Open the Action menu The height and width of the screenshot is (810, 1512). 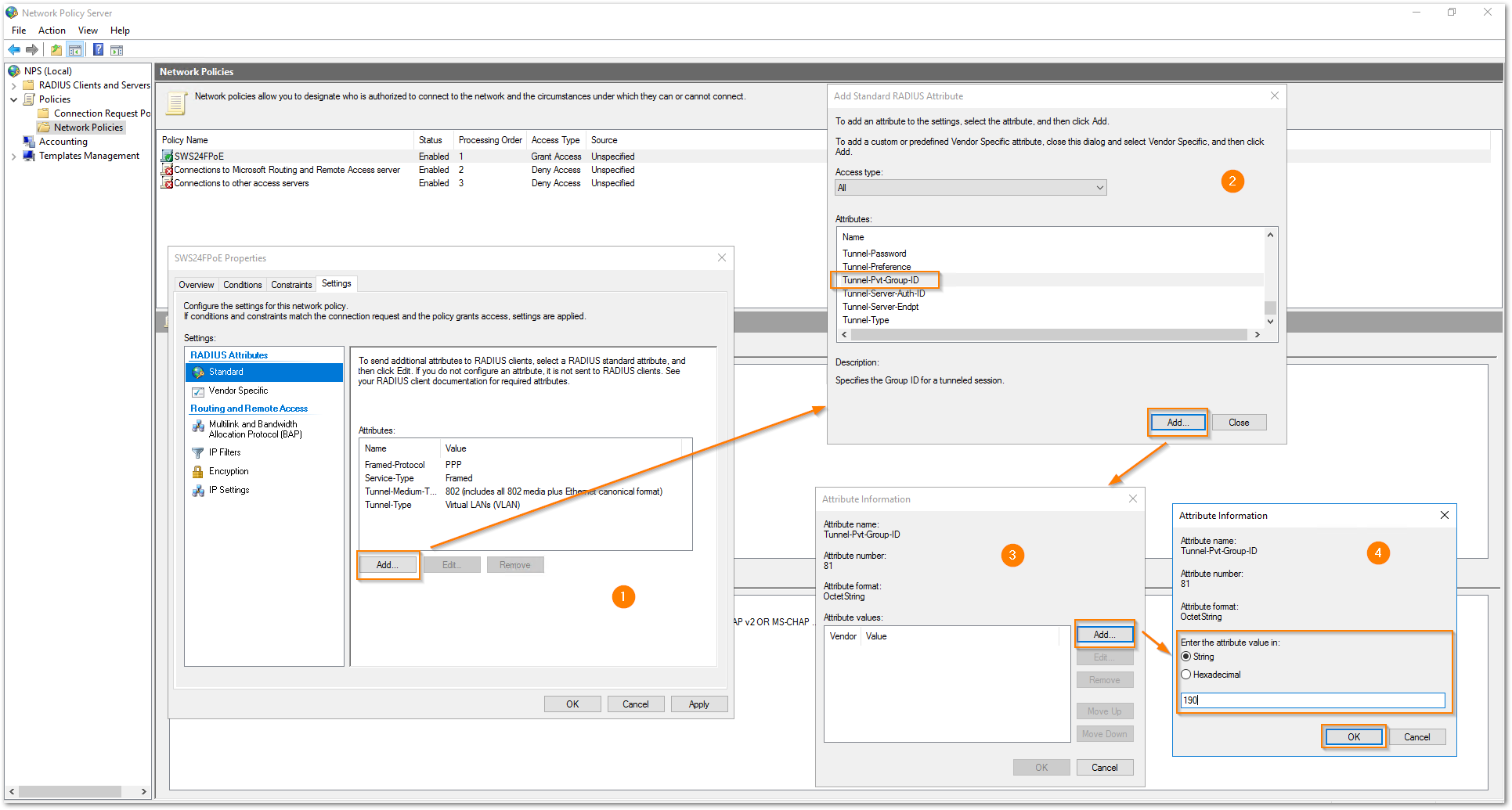pyautogui.click(x=52, y=31)
